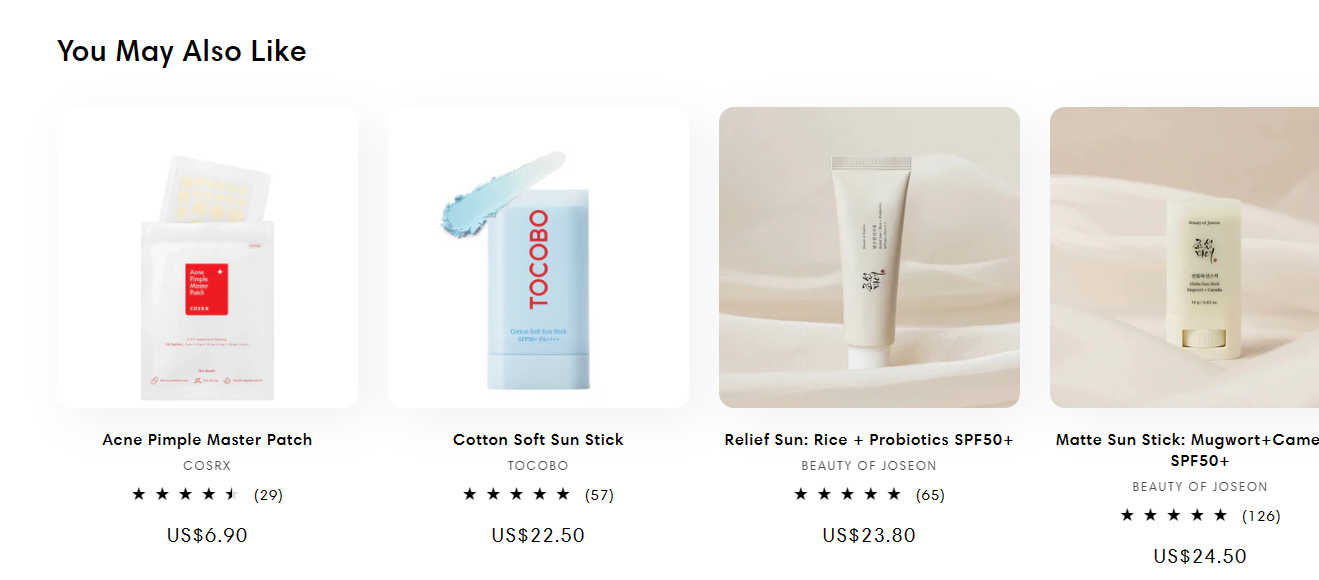View the (65) reviews count
Screen dimensions: 1319x580
(x=930, y=495)
